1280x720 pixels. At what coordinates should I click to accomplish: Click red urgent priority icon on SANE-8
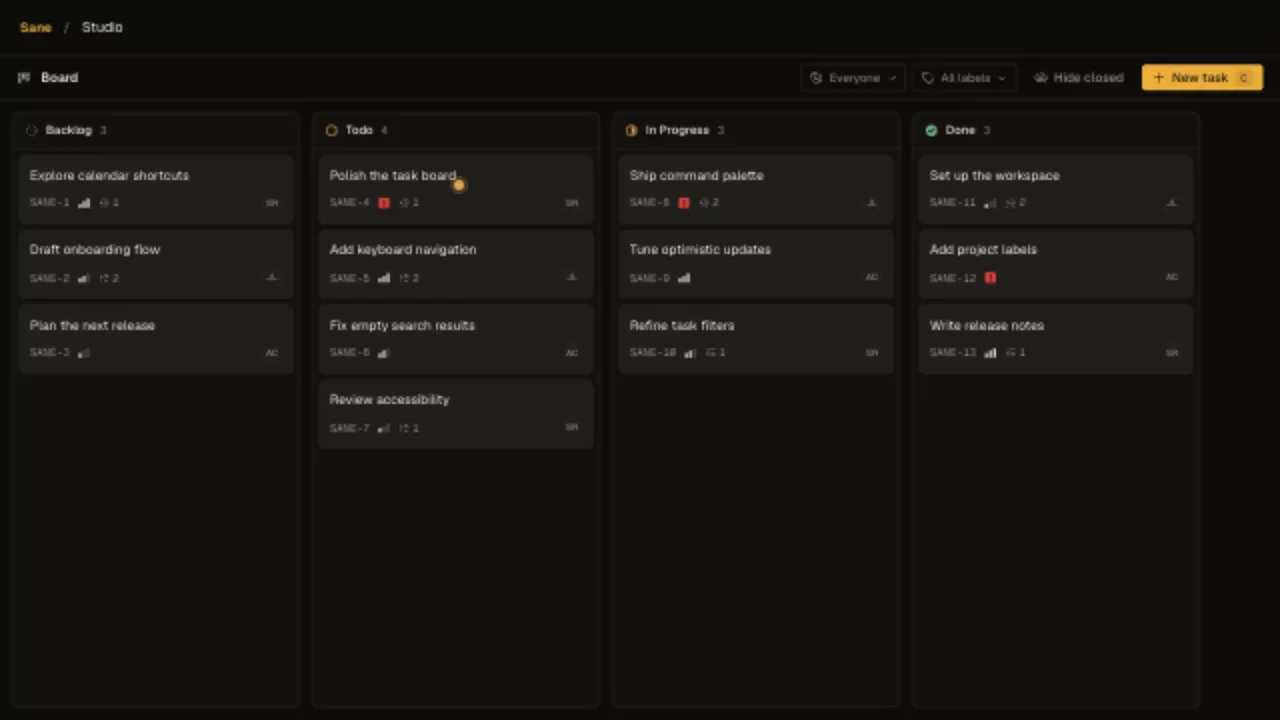[684, 203]
